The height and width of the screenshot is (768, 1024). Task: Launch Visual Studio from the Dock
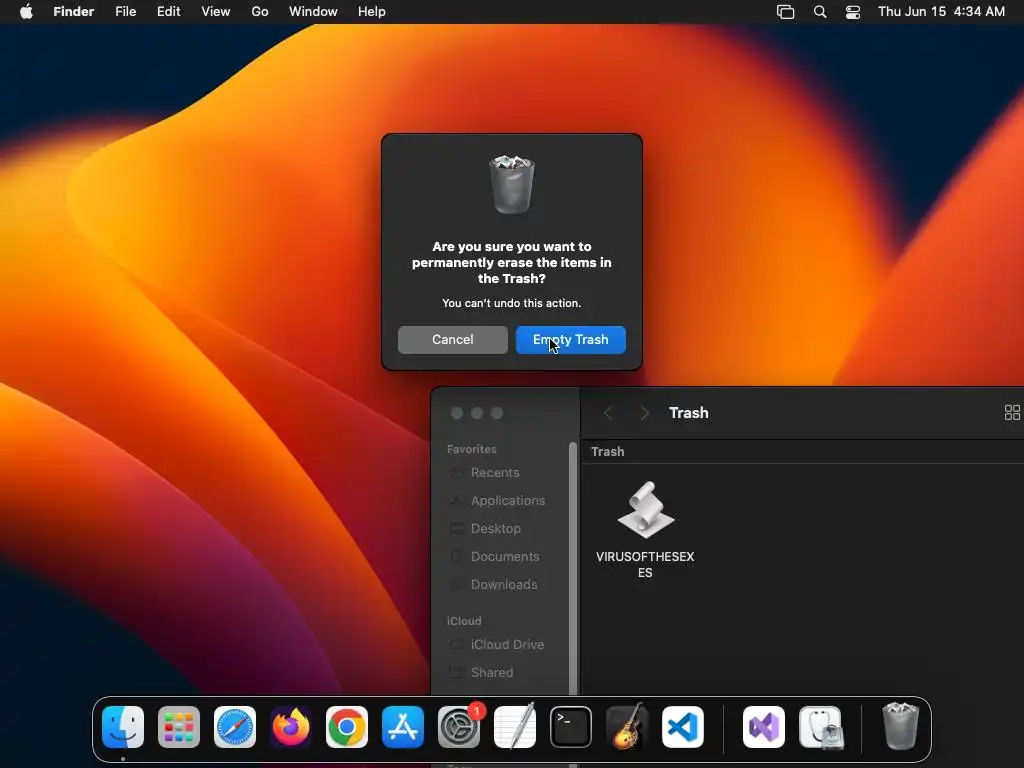[764, 727]
